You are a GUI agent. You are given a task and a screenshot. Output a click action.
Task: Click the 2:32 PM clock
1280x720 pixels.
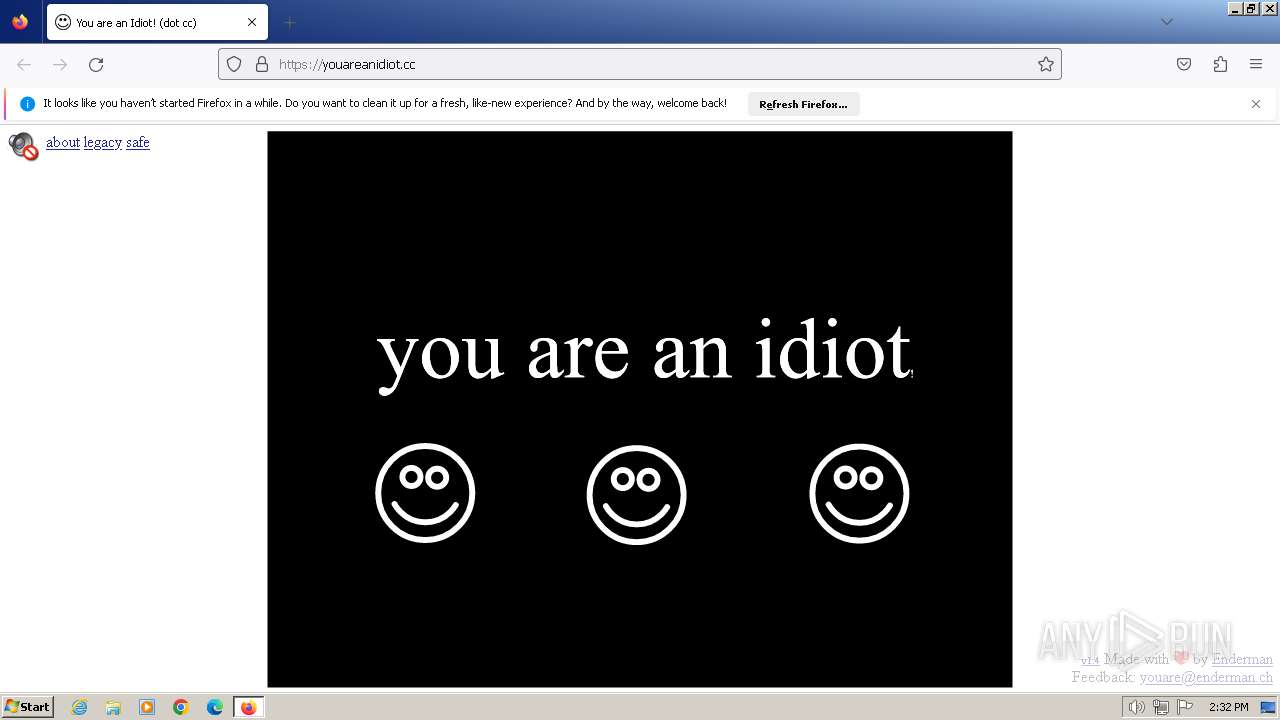1229,707
